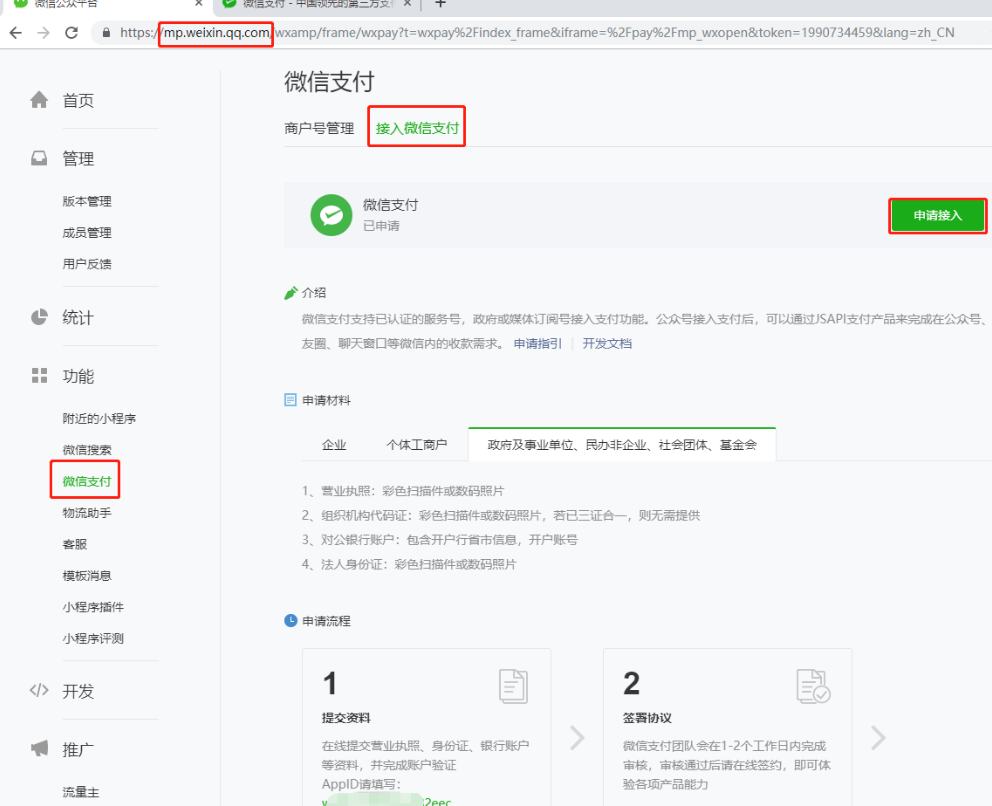992x806 pixels.
Task: Click the code brackets icon next to 开发
Action: coord(39,690)
